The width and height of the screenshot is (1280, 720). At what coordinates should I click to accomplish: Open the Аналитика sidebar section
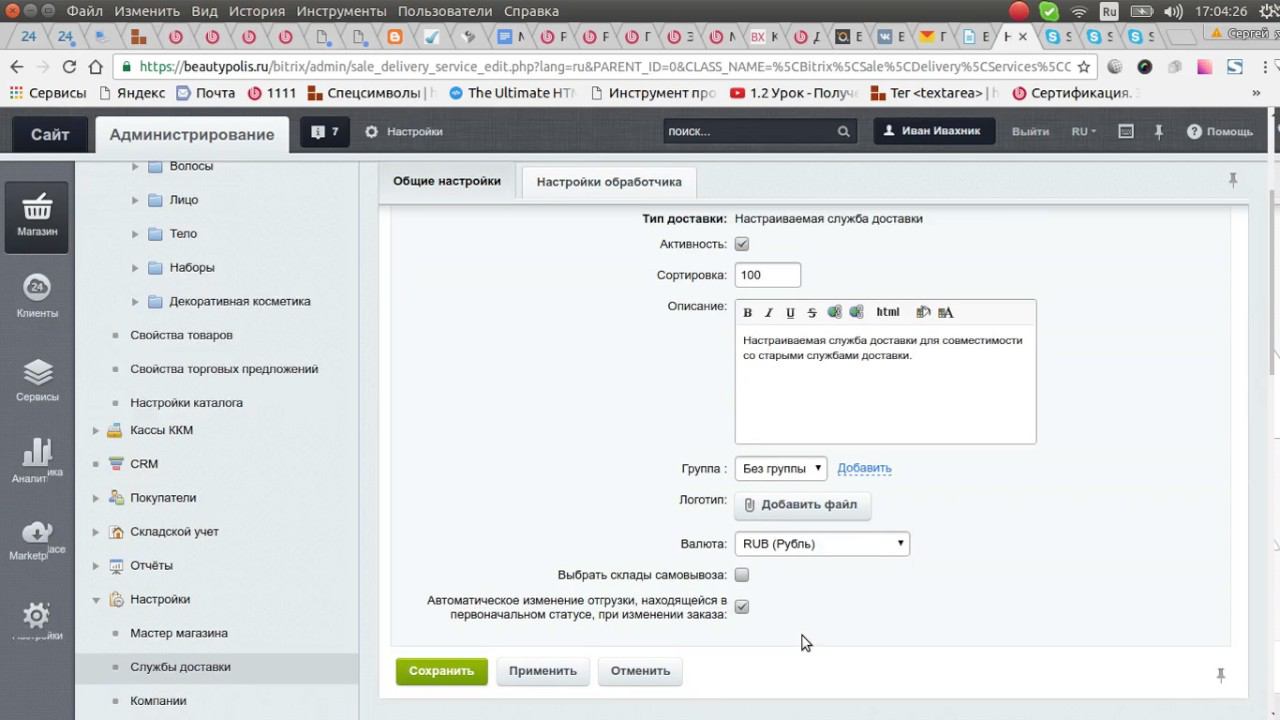coord(37,462)
